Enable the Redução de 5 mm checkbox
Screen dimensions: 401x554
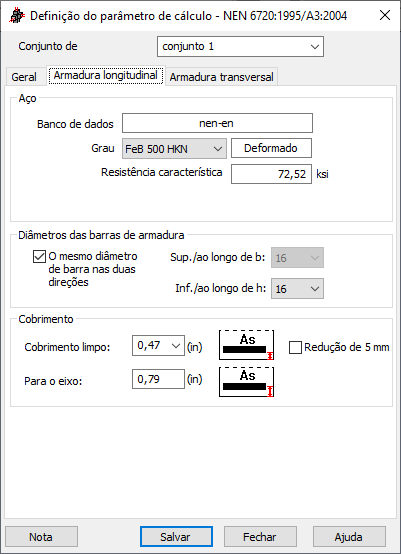point(295,348)
